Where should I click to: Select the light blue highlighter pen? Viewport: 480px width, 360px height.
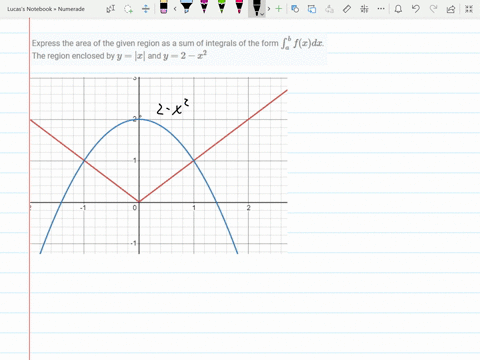pos(187,7)
